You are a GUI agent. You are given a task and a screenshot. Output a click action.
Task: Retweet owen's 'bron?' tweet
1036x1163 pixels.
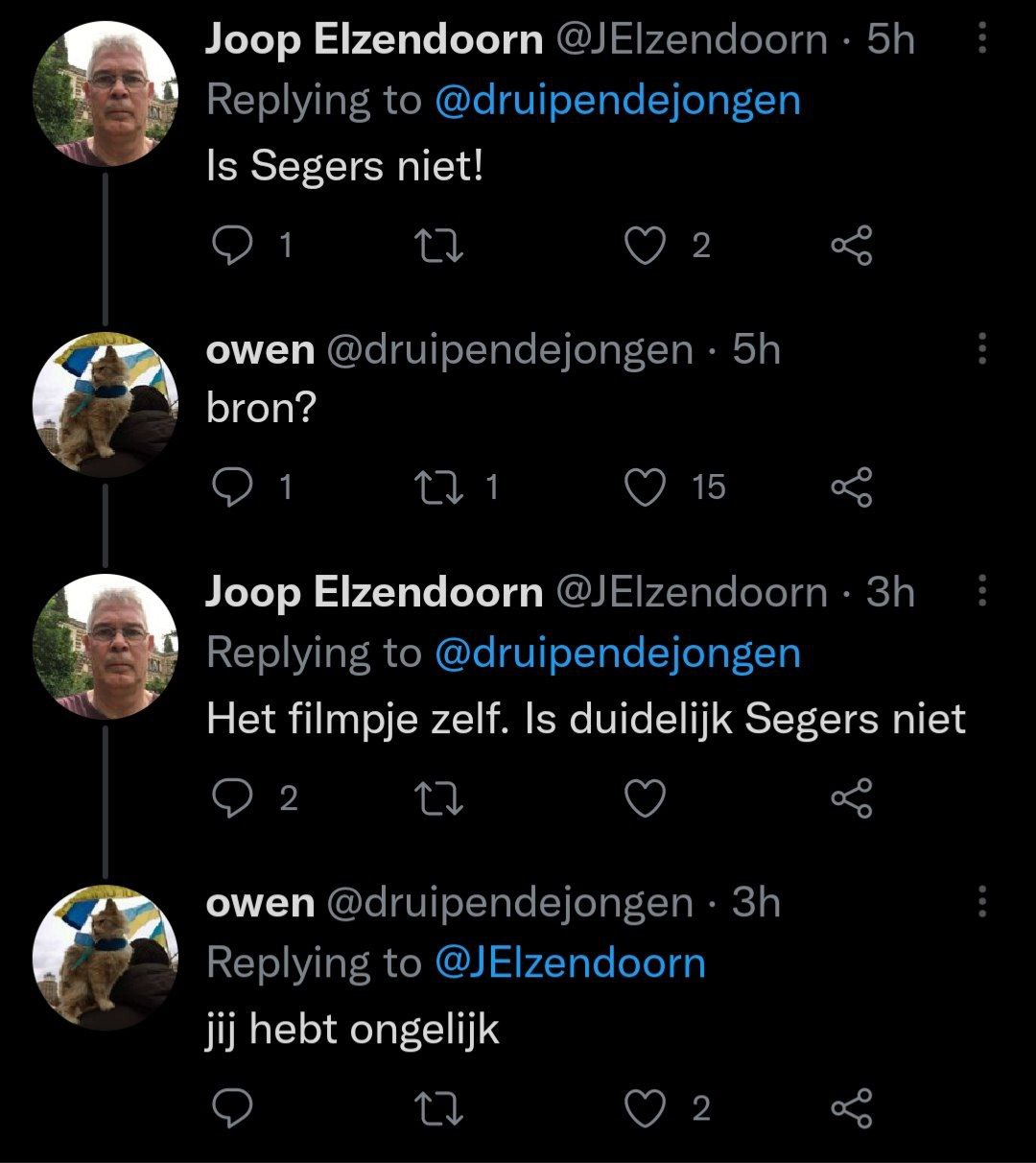[443, 488]
